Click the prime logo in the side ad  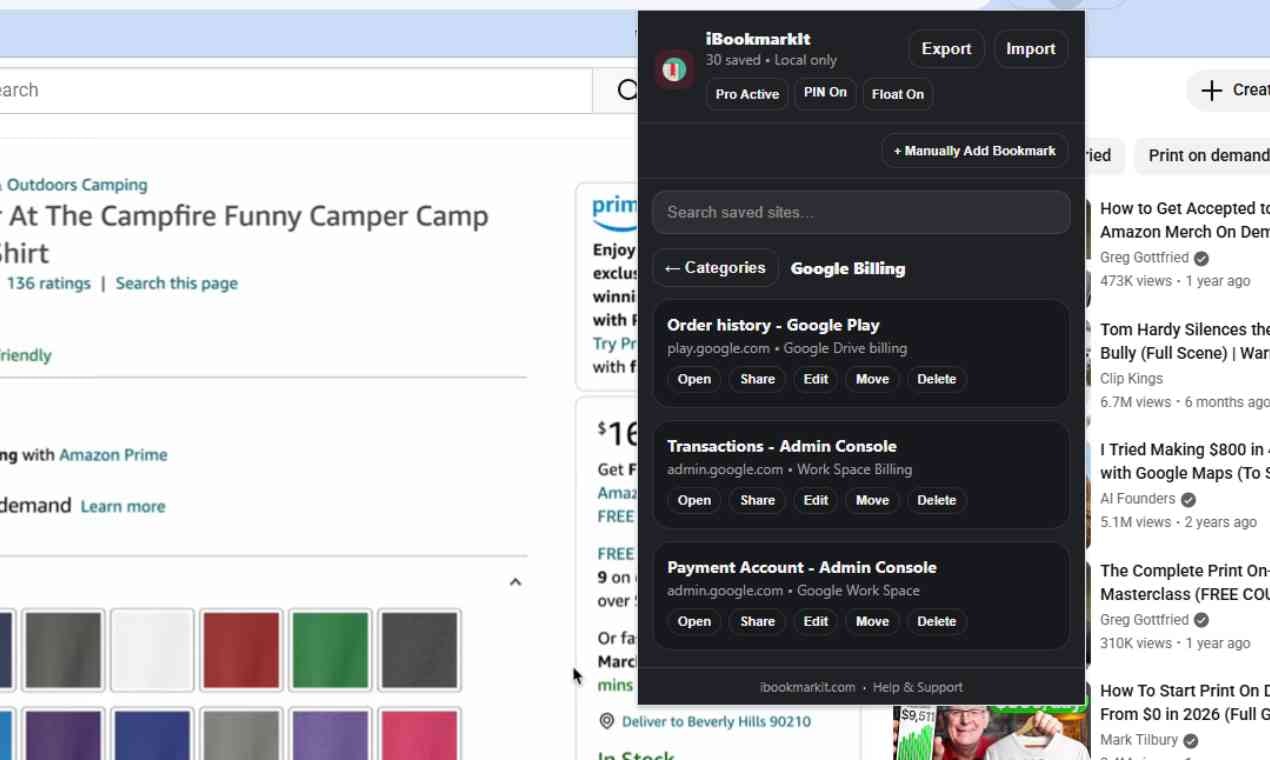[614, 206]
